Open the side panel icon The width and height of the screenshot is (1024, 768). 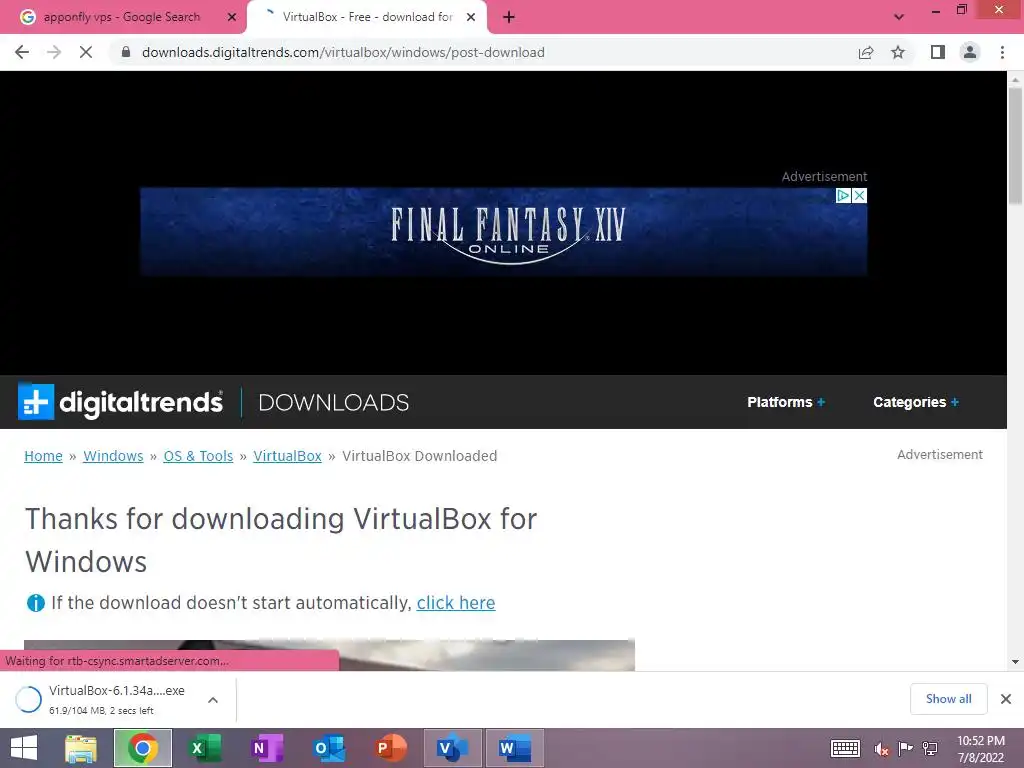pyautogui.click(x=938, y=52)
